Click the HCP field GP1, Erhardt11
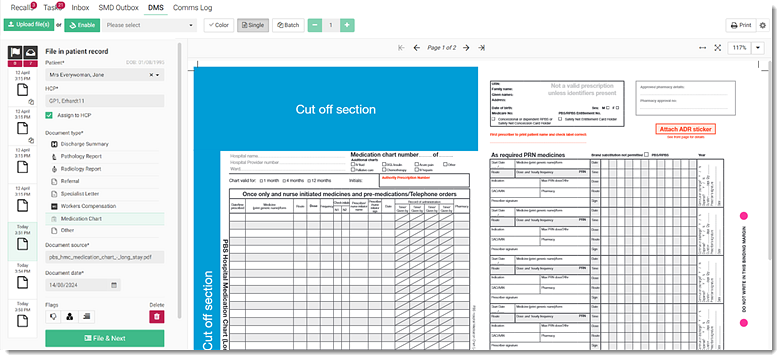The width and height of the screenshot is (782, 360). coord(105,101)
